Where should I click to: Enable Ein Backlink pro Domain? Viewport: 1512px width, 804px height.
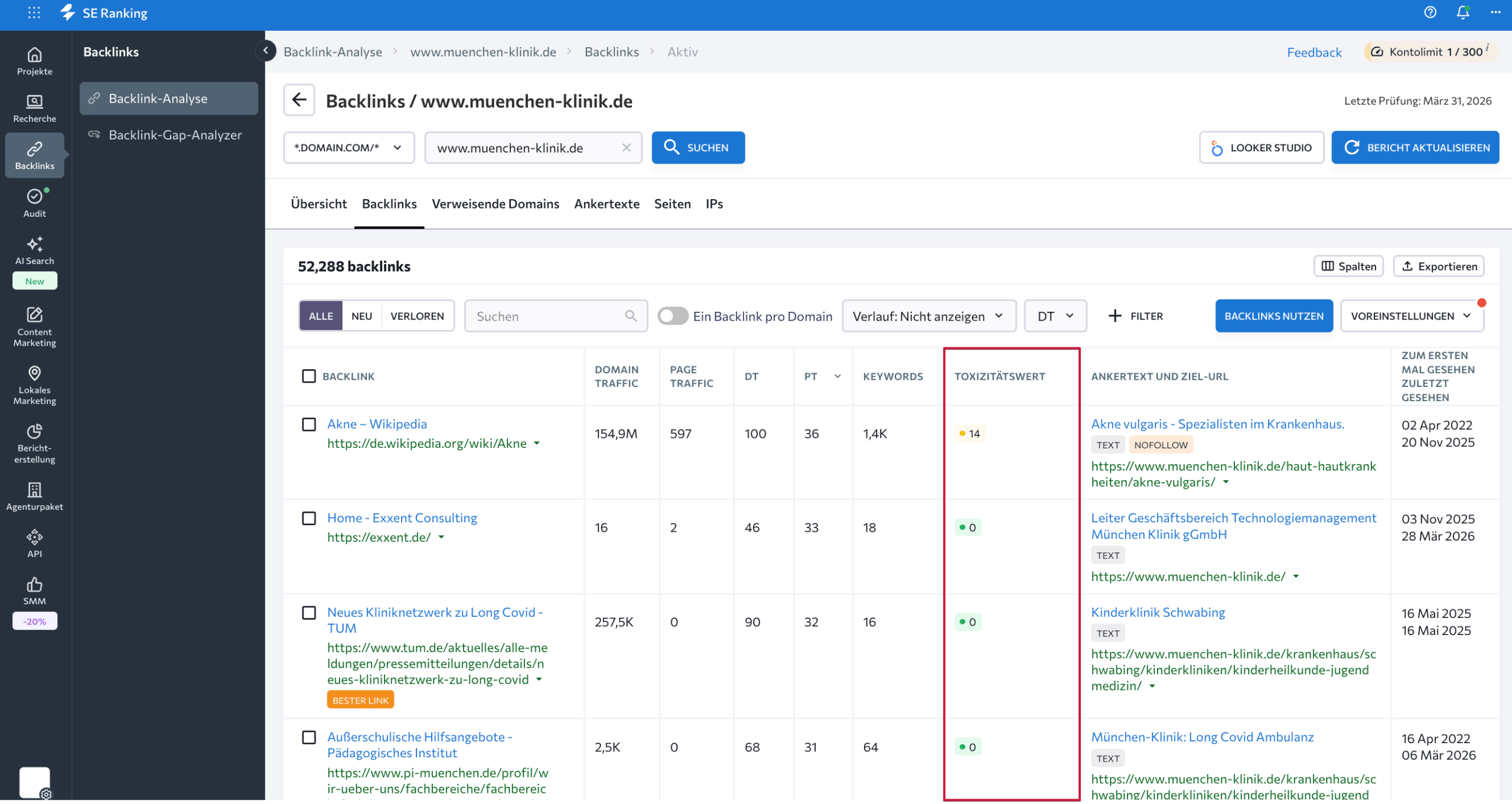tap(672, 316)
